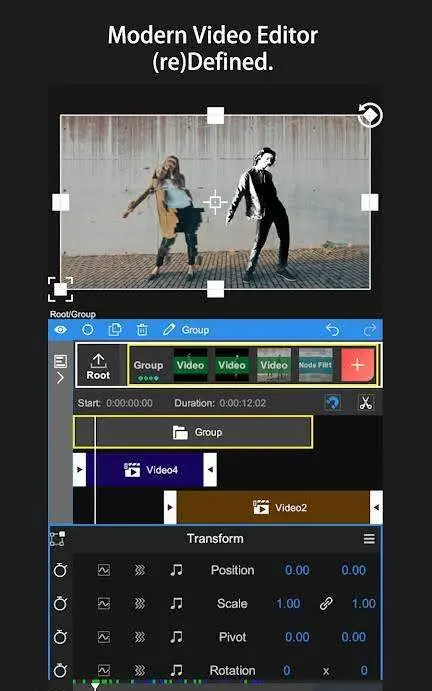The height and width of the screenshot is (691, 432).
Task: Toggle the Pivot keyframe stopwatch
Action: click(x=60, y=637)
